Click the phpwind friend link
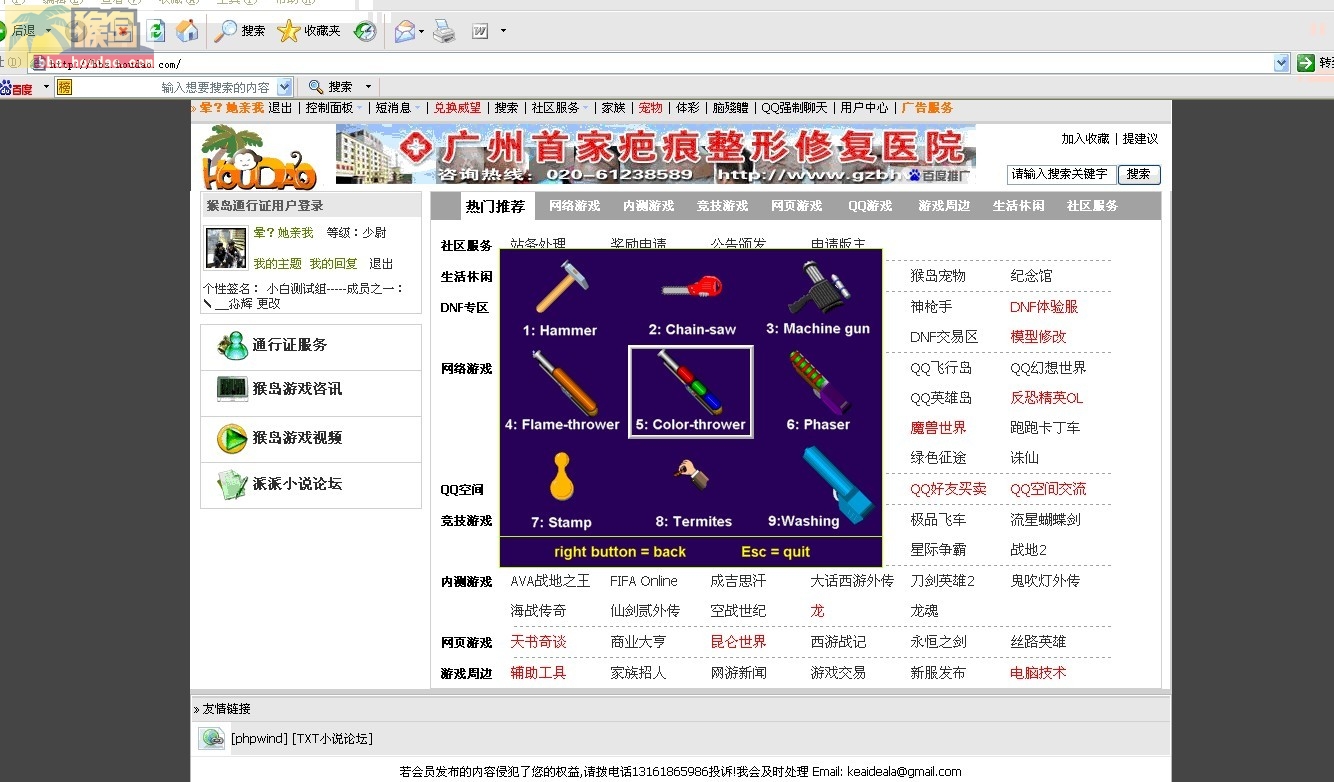The height and width of the screenshot is (782, 1334). click(260, 739)
